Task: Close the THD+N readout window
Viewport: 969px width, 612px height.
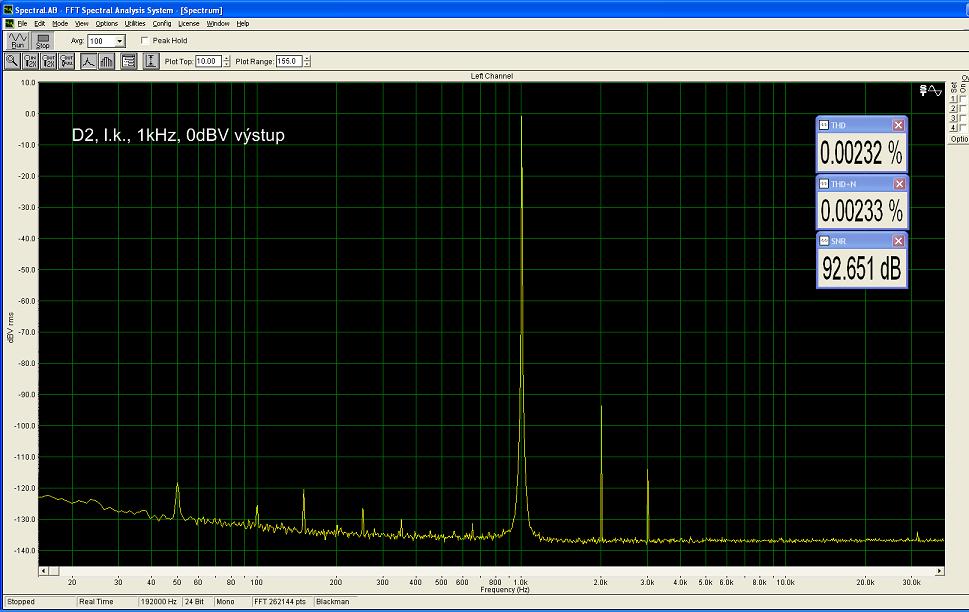Action: pos(899,184)
